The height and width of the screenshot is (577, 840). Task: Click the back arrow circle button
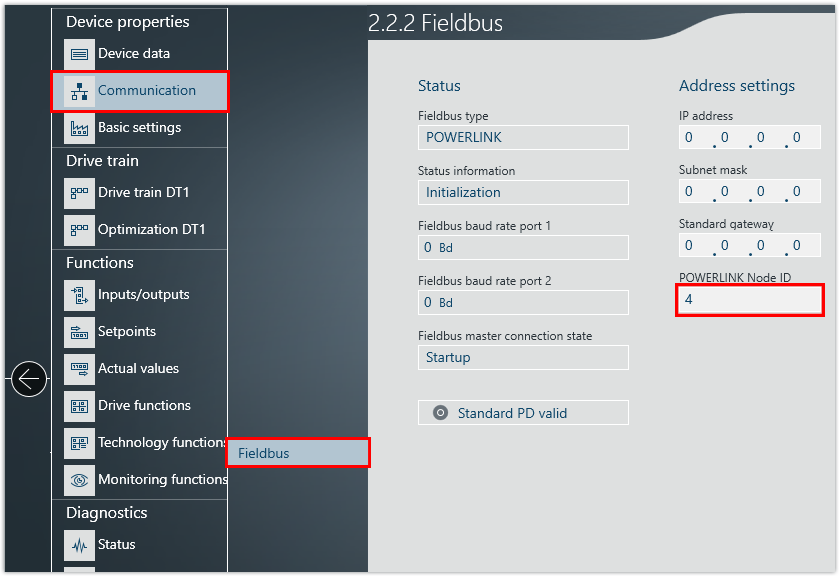29,379
